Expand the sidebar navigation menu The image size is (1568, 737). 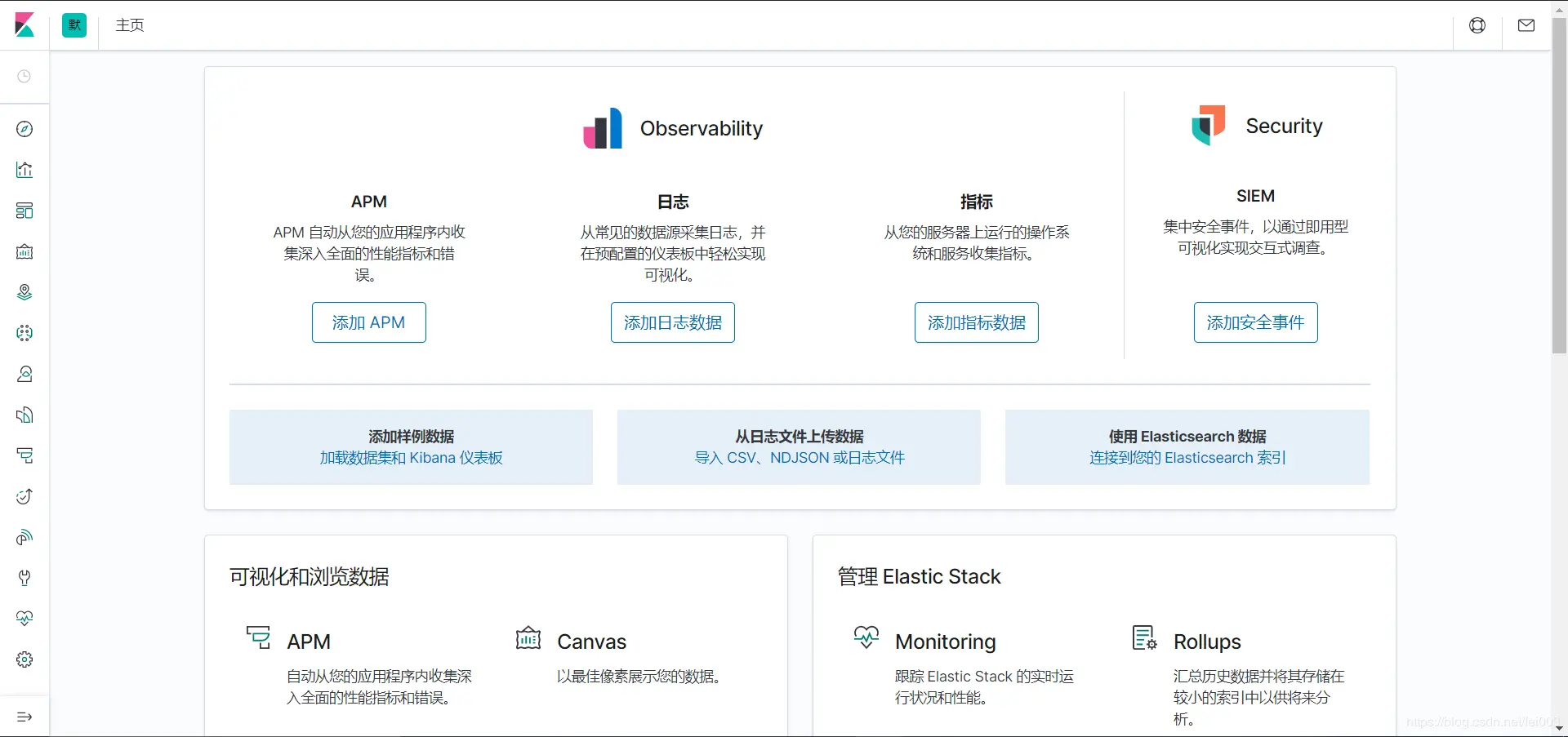point(24,717)
